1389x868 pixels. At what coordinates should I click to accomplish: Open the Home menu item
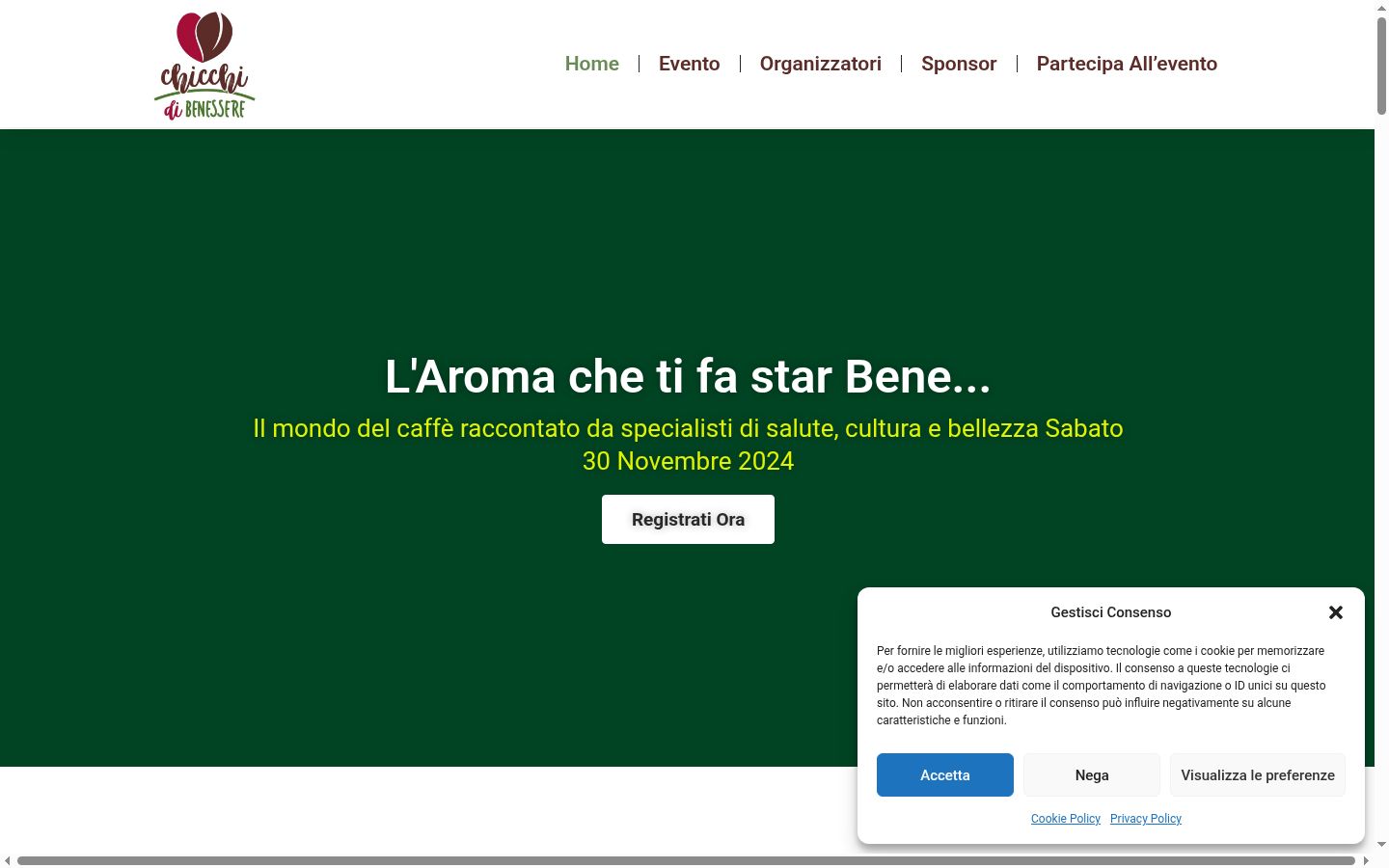(x=592, y=64)
